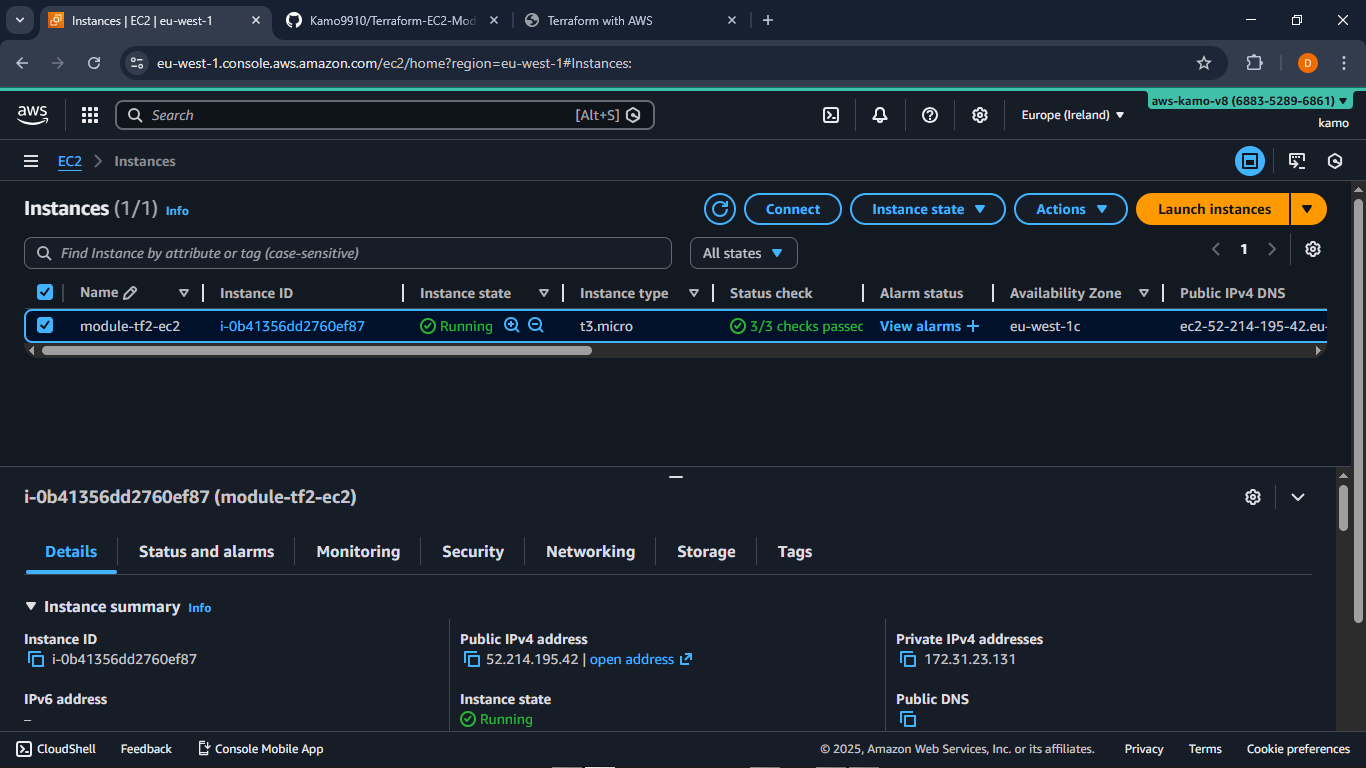This screenshot has width=1366, height=768.
Task: Refresh the instances list
Action: (x=720, y=209)
